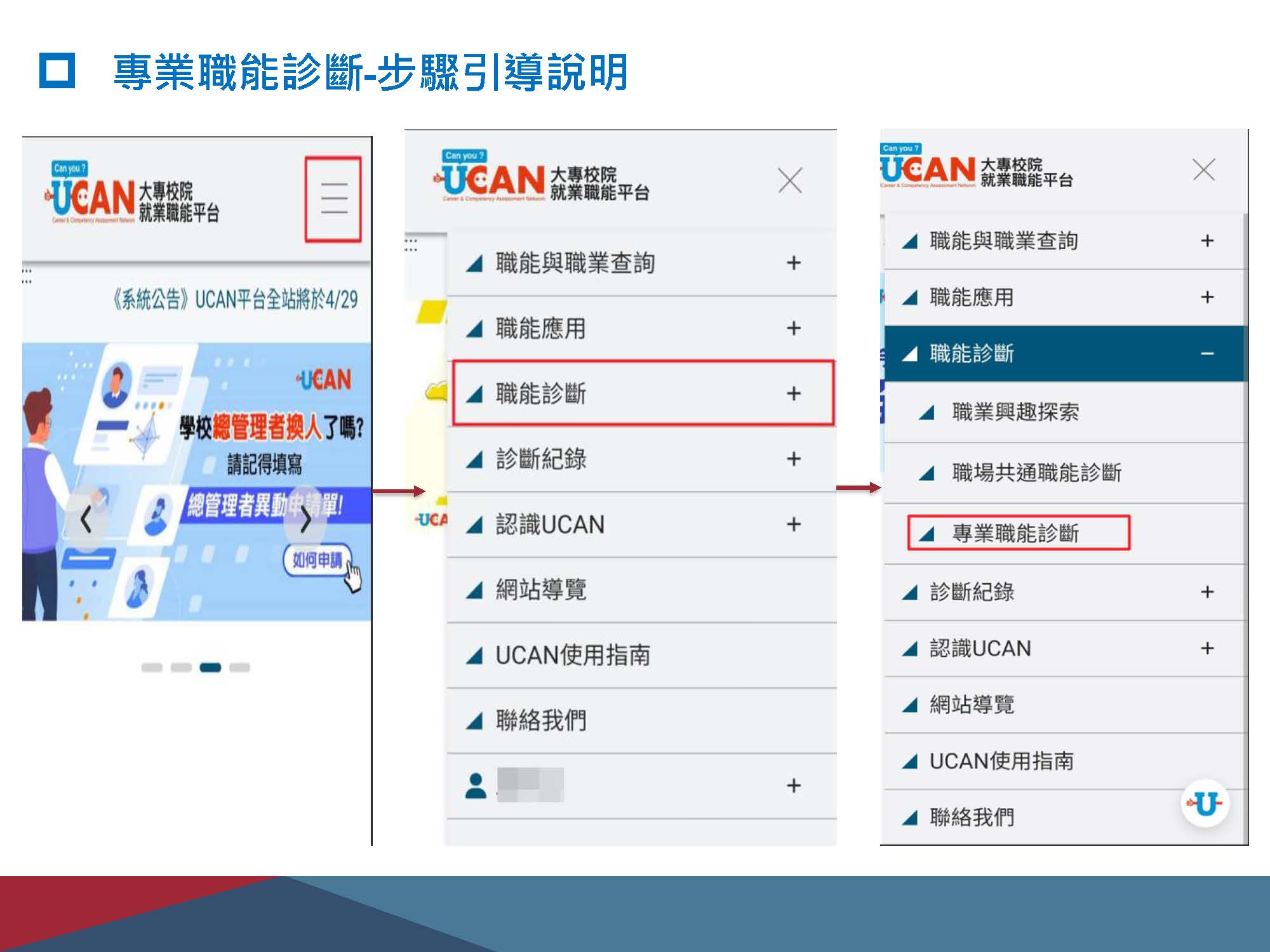1270x952 pixels.
Task: Select the last carousel indicator dot
Action: pos(239,667)
